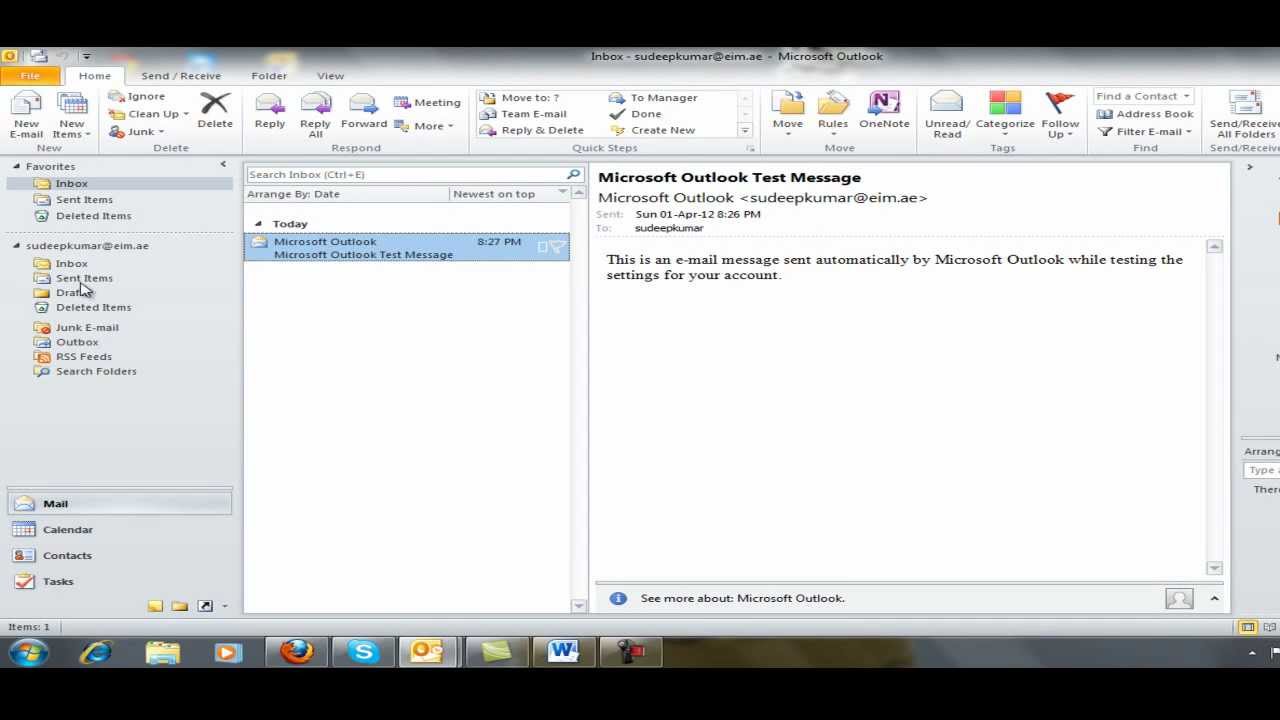
Task: Click Reply All in the ribbon
Action: (x=315, y=115)
